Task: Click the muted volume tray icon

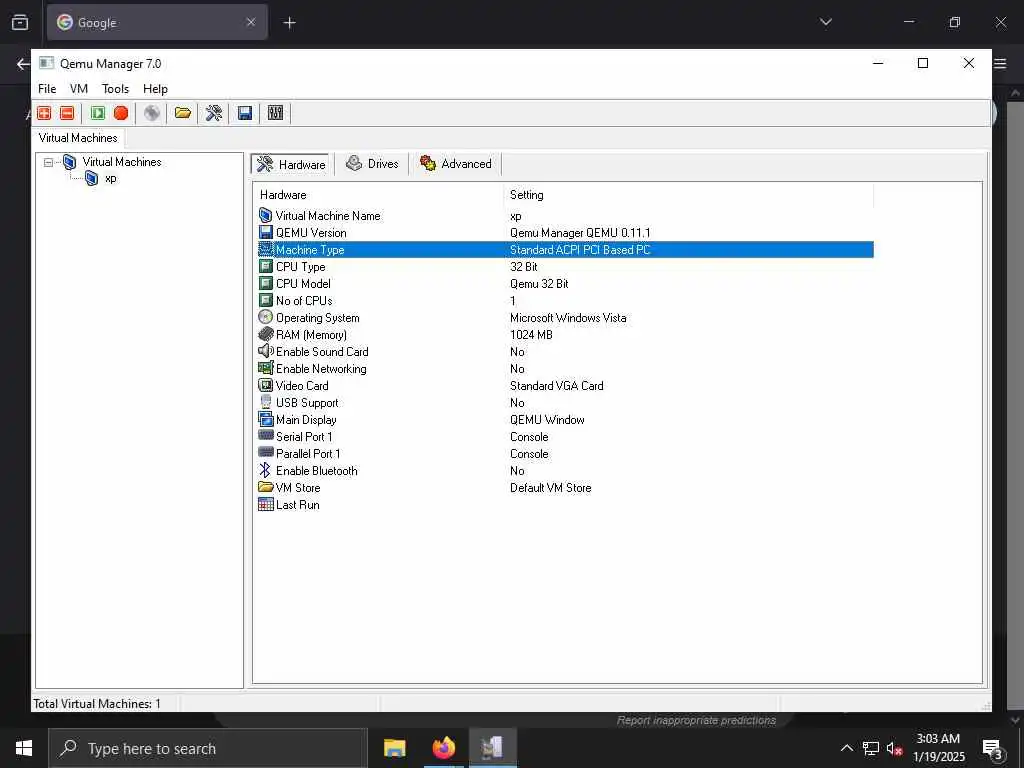Action: (894, 748)
